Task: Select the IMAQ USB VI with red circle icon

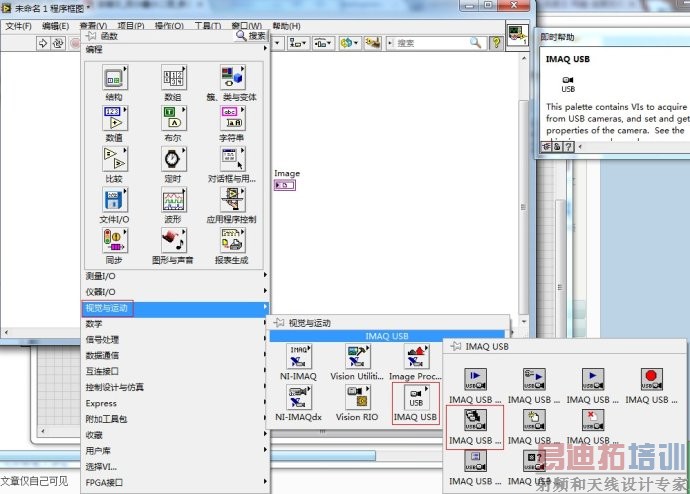Action: [651, 380]
